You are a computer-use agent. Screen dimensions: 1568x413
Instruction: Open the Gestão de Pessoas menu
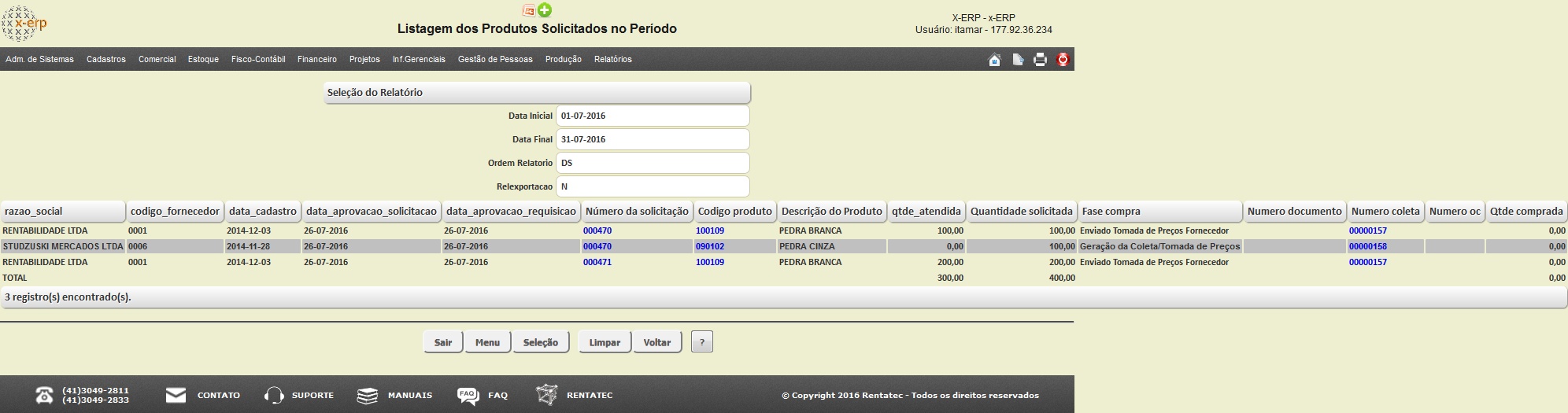pyautogui.click(x=495, y=59)
